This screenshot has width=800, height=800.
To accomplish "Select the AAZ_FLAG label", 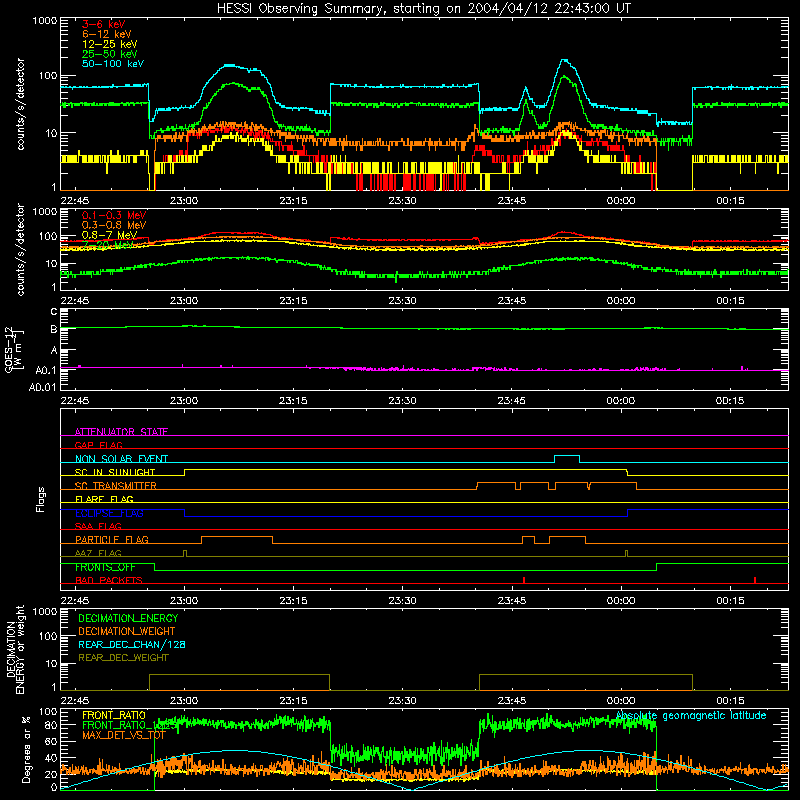I will pyautogui.click(x=98, y=553).
